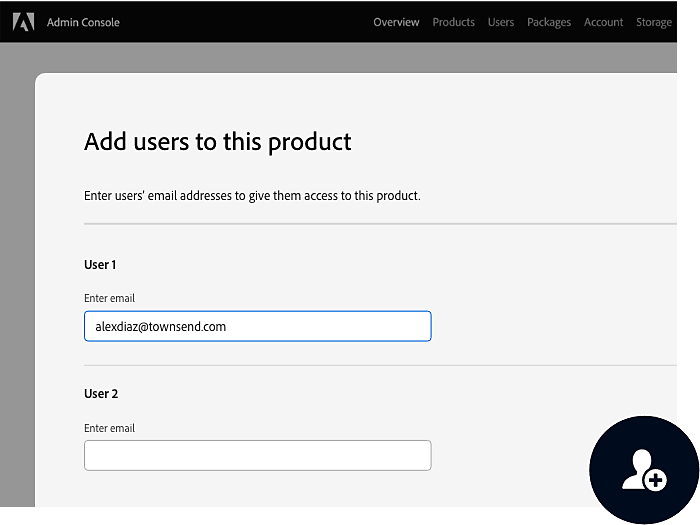
Task: Switch to the Users tab
Action: 500,22
